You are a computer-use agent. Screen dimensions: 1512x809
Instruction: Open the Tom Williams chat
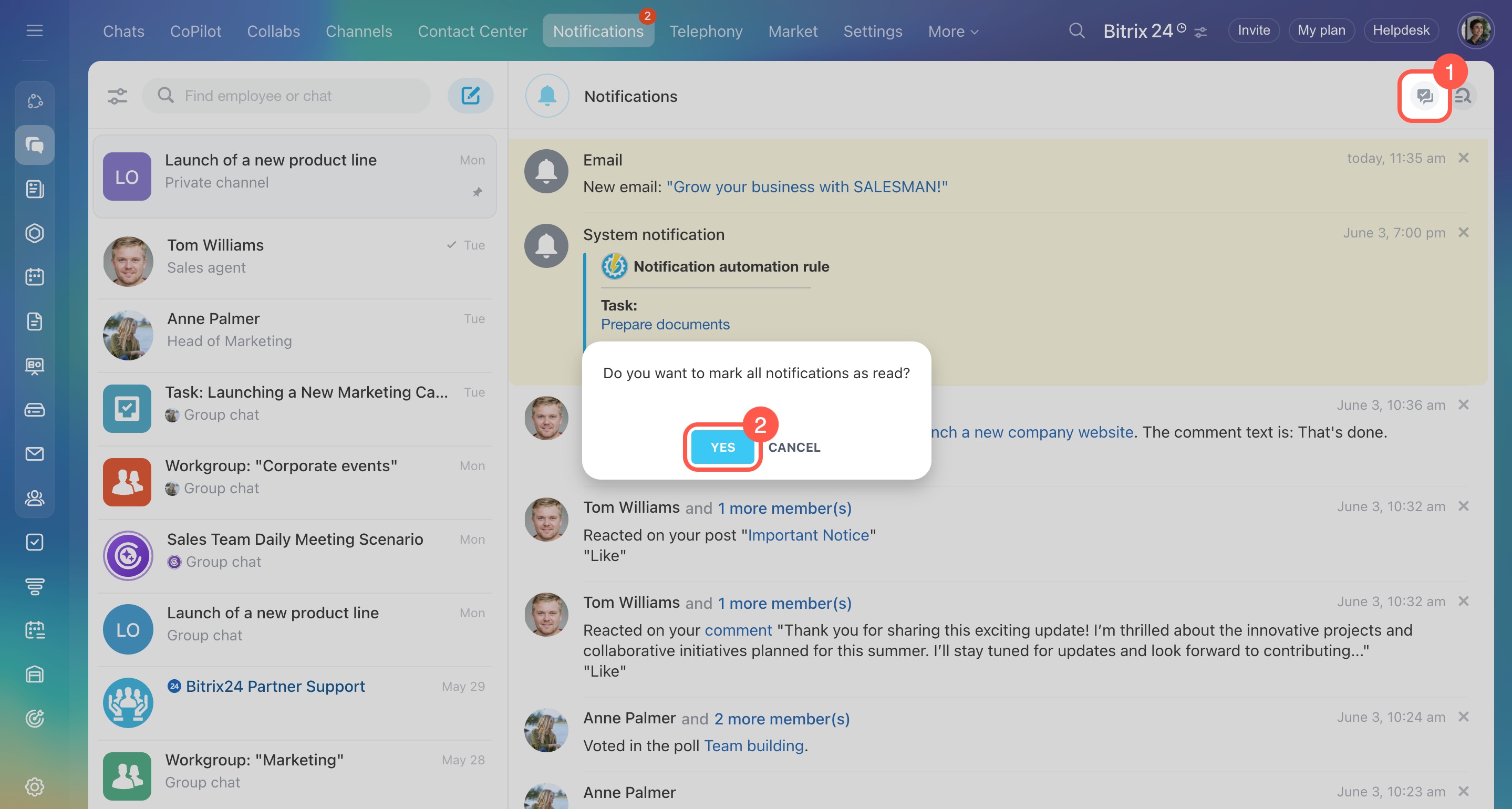click(x=295, y=261)
